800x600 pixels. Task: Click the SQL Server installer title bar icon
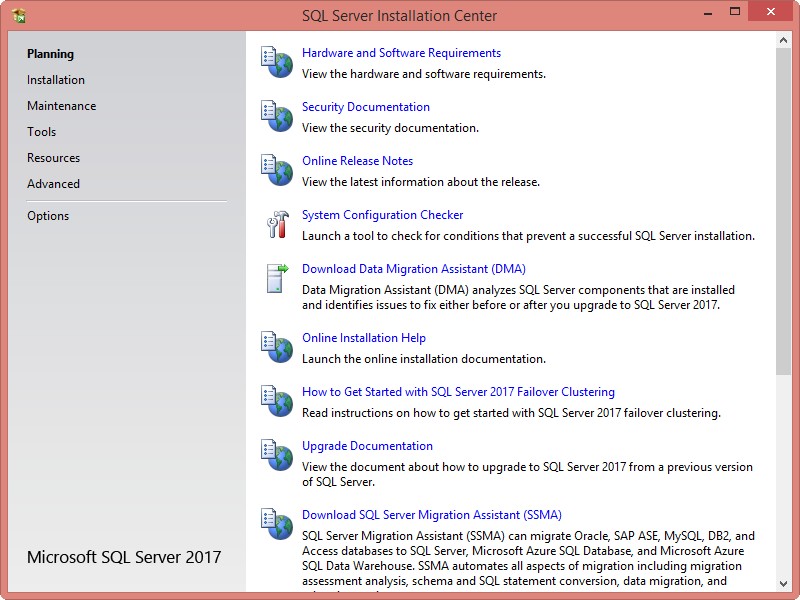point(18,15)
